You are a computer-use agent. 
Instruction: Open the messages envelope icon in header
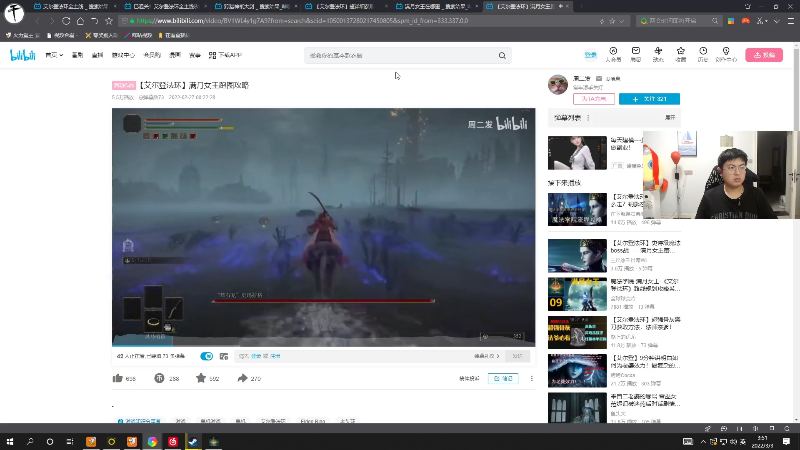click(x=636, y=51)
